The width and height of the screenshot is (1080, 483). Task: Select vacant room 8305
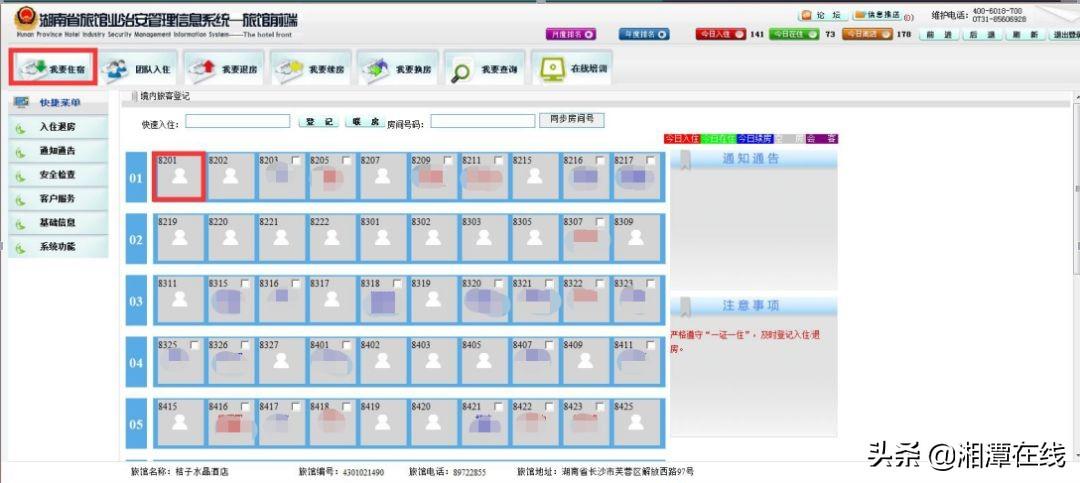click(534, 238)
